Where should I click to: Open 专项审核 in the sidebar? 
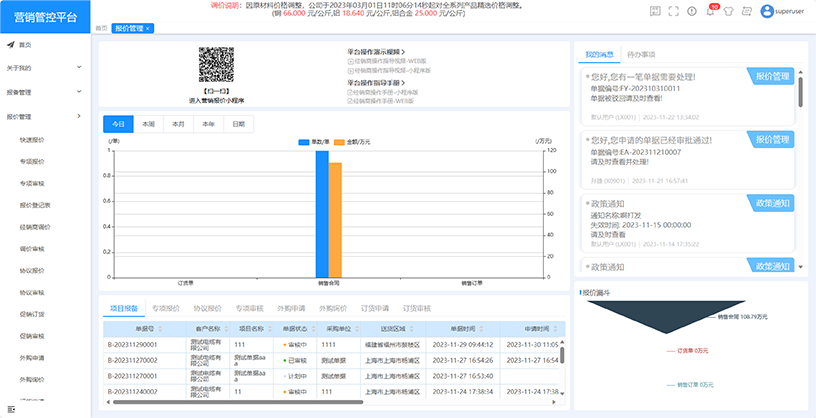[32, 183]
